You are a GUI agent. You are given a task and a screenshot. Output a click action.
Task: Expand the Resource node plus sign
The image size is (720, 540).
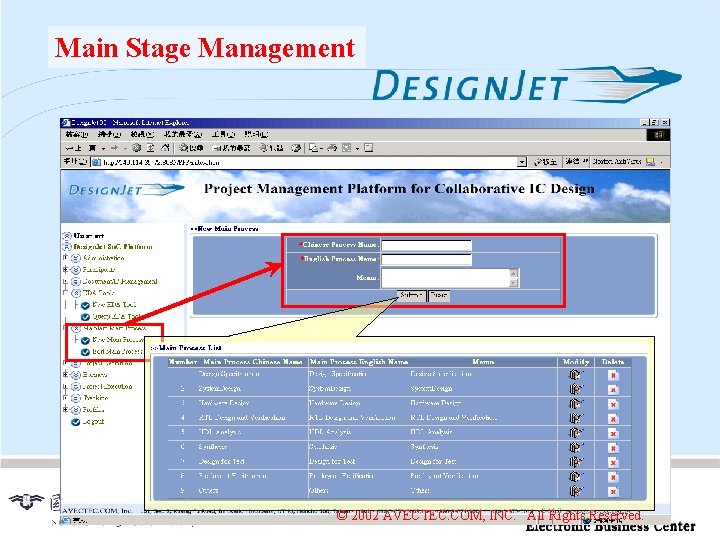(66, 374)
